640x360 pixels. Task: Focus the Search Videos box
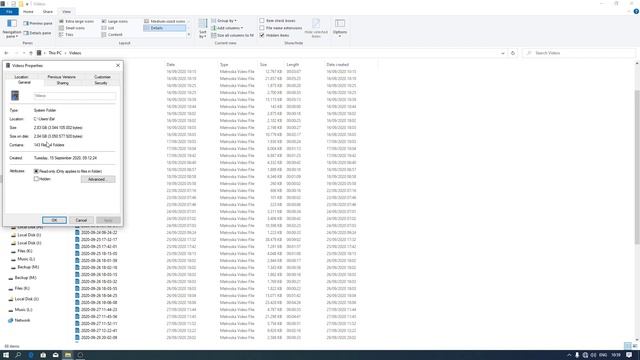tap(579, 53)
